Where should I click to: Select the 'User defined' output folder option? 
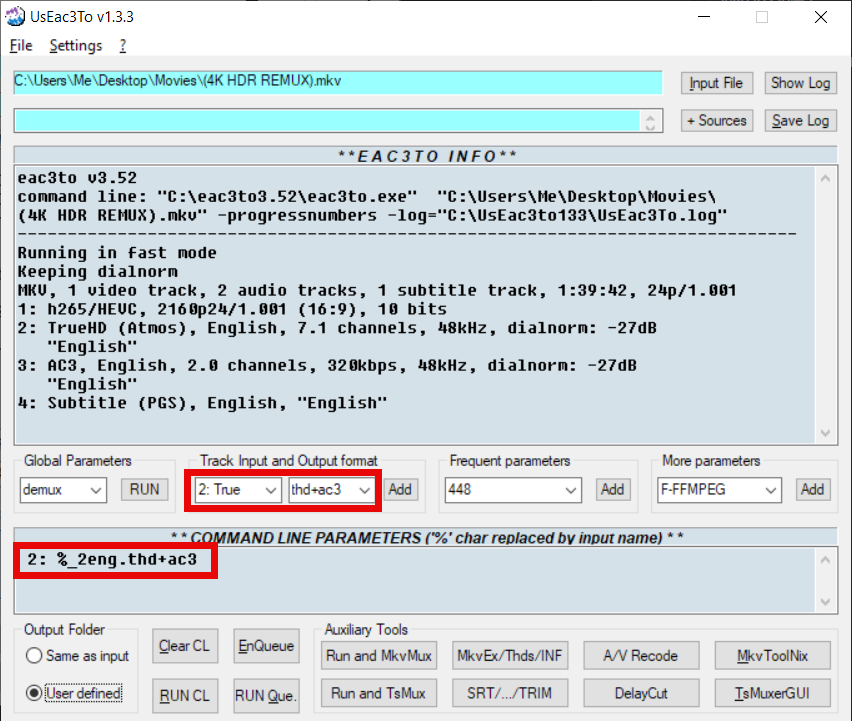(74, 693)
